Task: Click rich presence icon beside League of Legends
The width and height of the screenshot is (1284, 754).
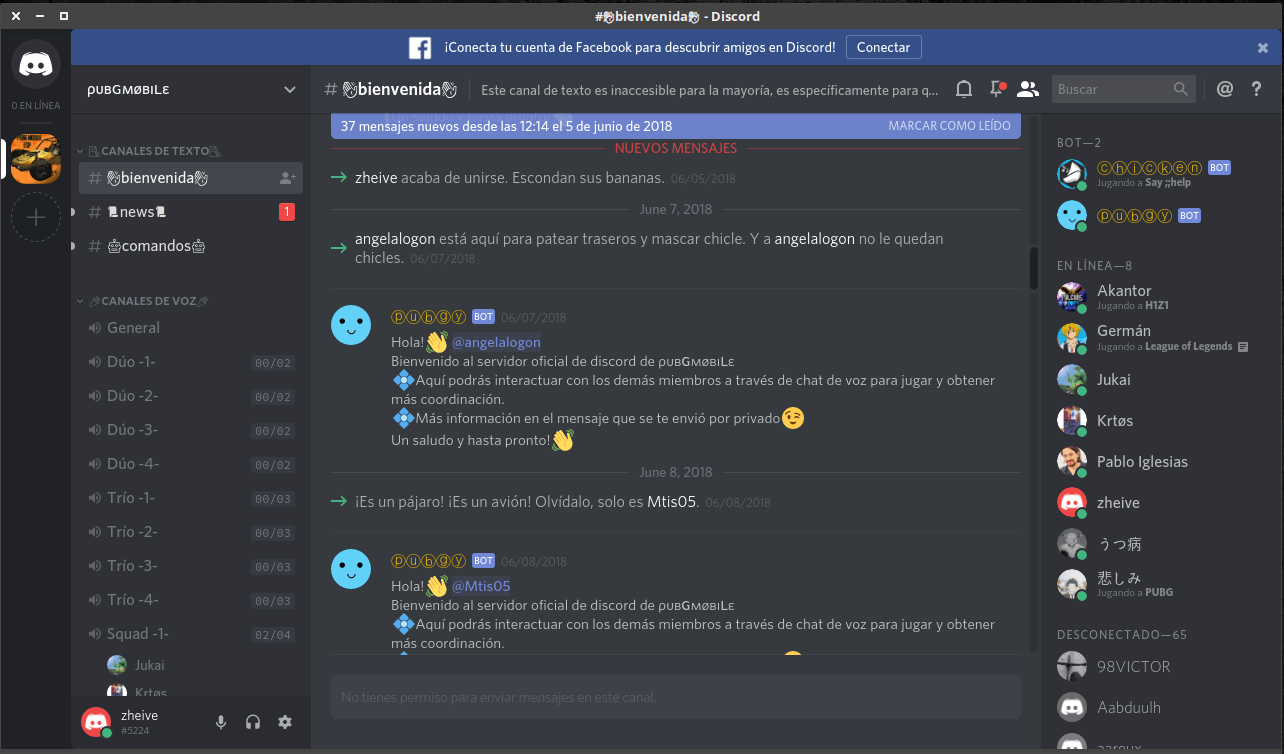Action: [x=1243, y=347]
